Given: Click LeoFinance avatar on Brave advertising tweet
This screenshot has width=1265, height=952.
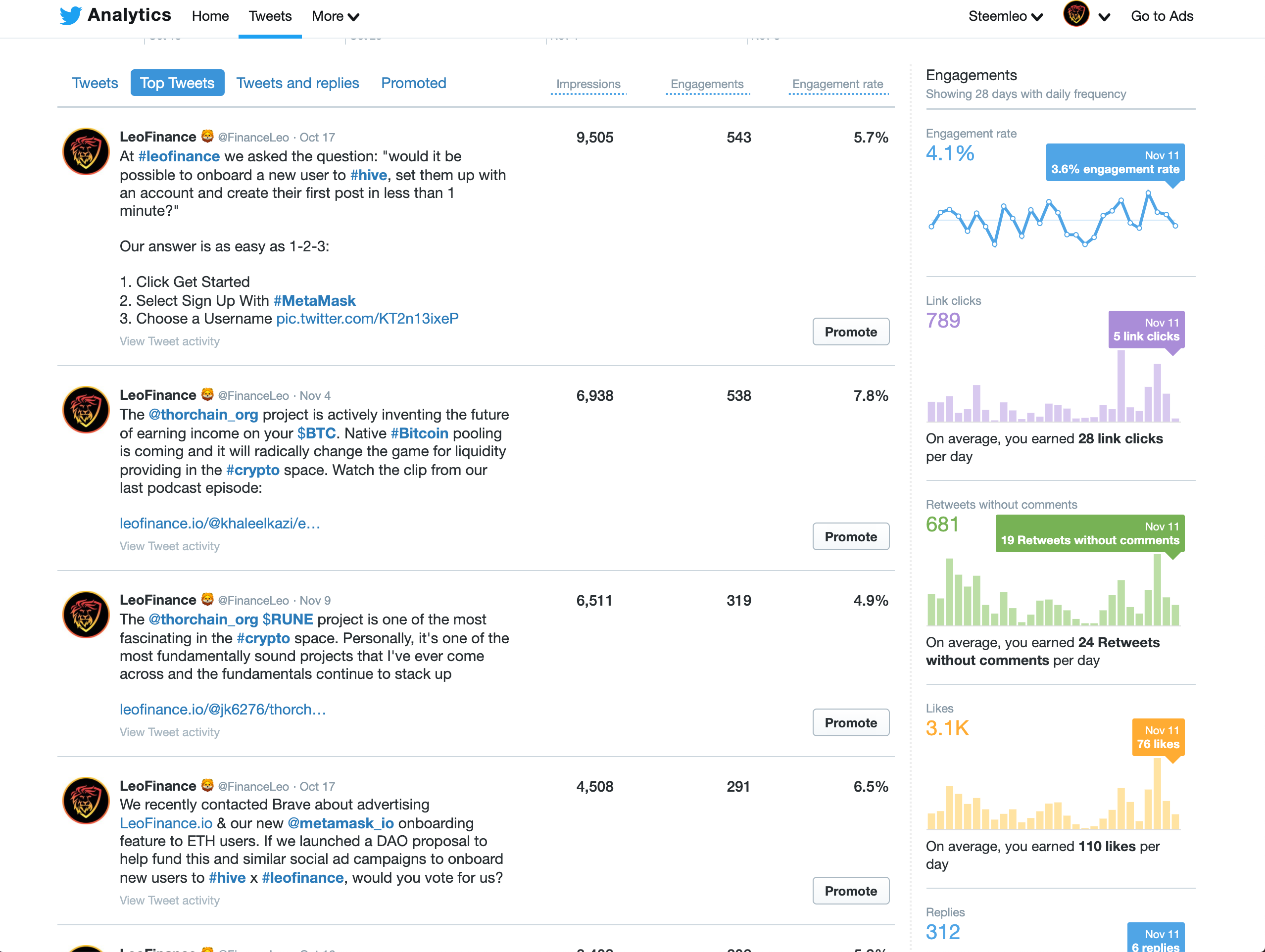Looking at the screenshot, I should tap(86, 801).
